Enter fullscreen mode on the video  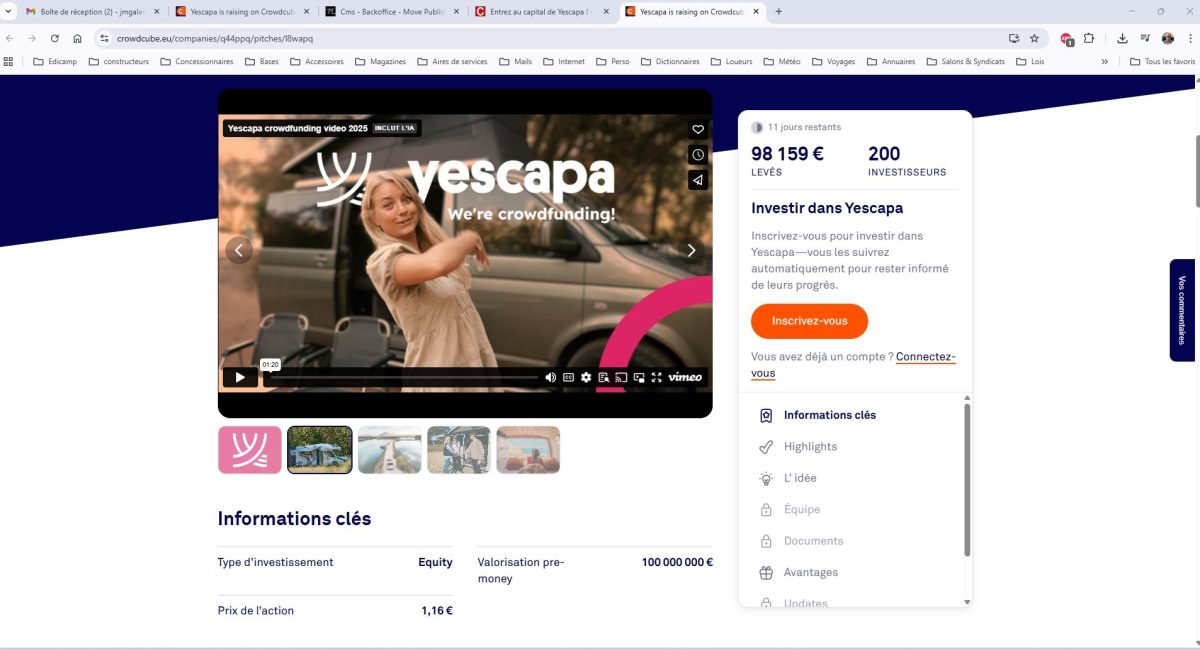pos(657,377)
